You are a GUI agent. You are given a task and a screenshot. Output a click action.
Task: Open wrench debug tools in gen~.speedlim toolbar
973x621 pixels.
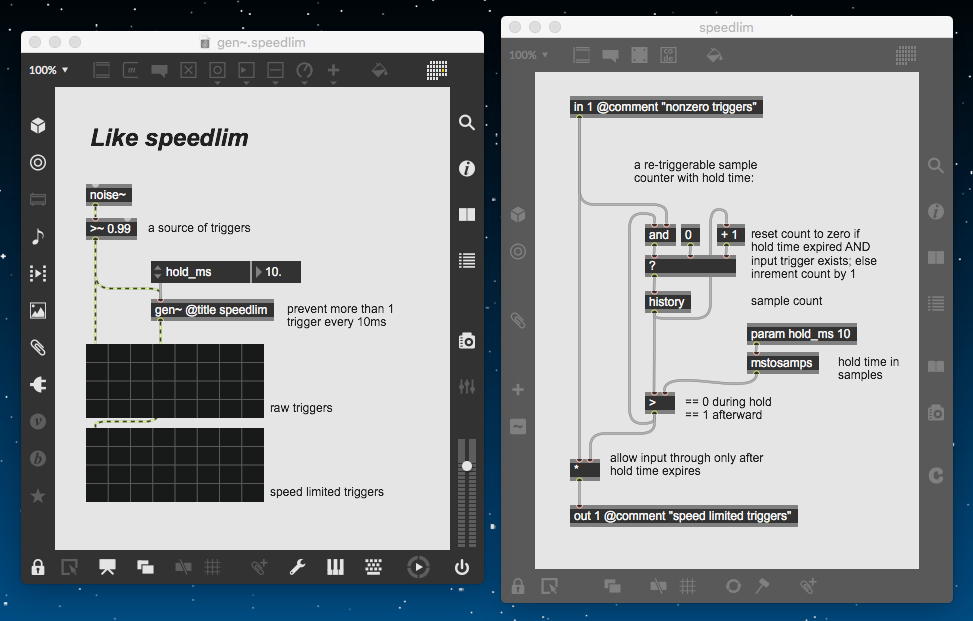[x=297, y=567]
